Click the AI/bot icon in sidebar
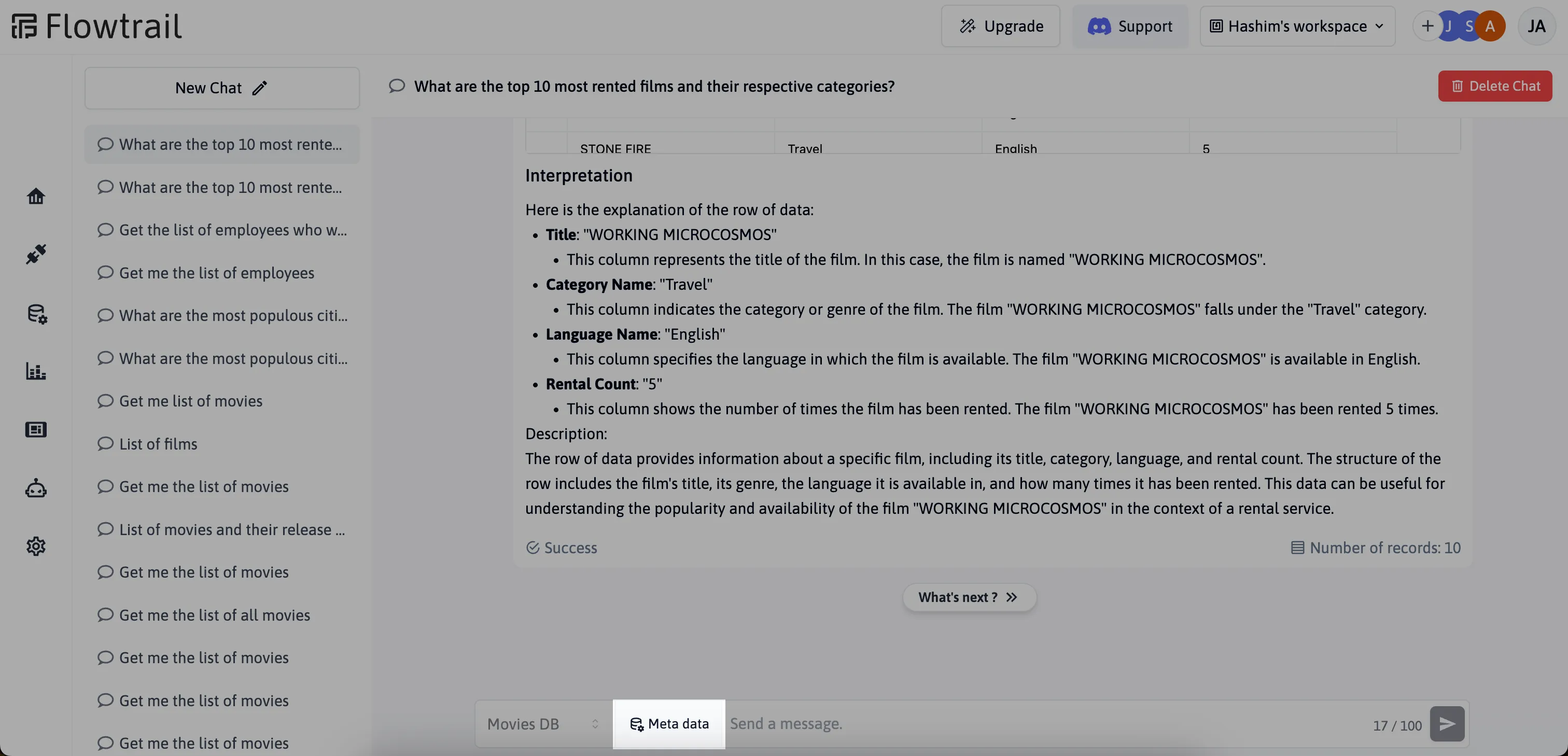 35,488
